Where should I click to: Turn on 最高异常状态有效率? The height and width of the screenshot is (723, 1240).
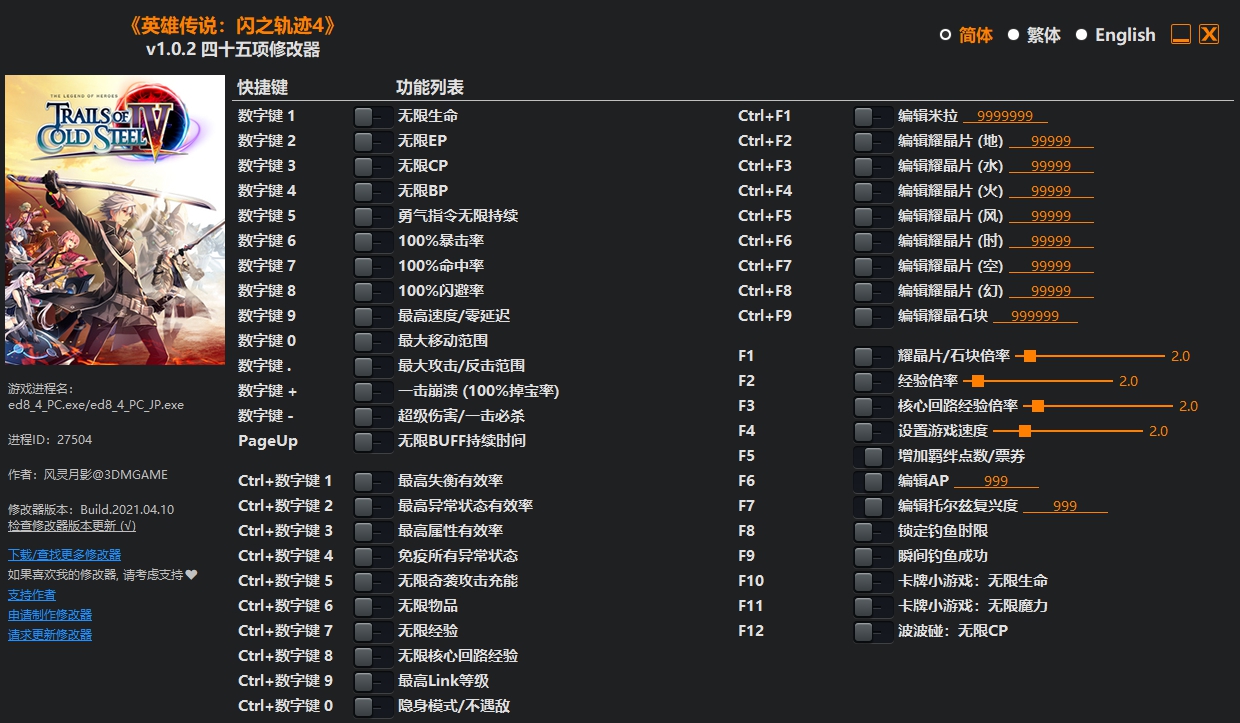coord(373,506)
